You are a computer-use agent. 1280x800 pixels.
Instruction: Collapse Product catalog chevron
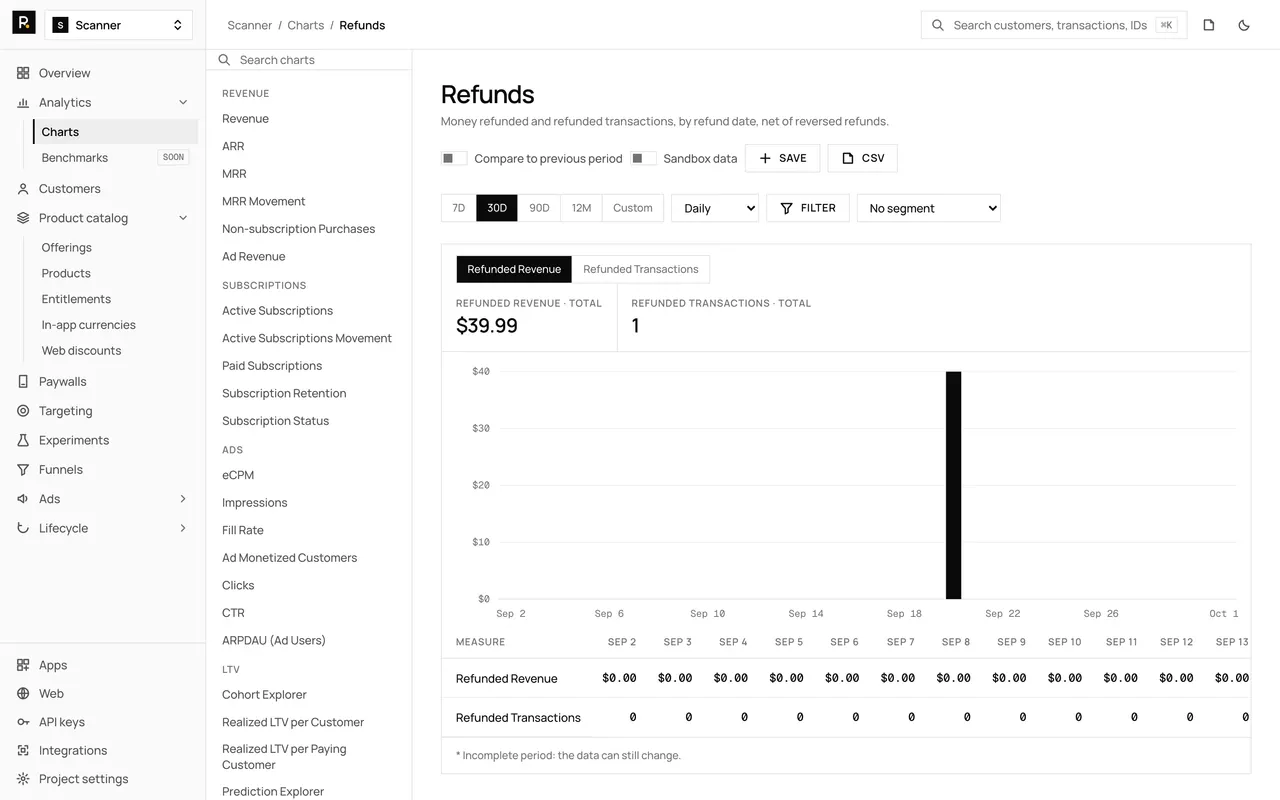click(183, 218)
